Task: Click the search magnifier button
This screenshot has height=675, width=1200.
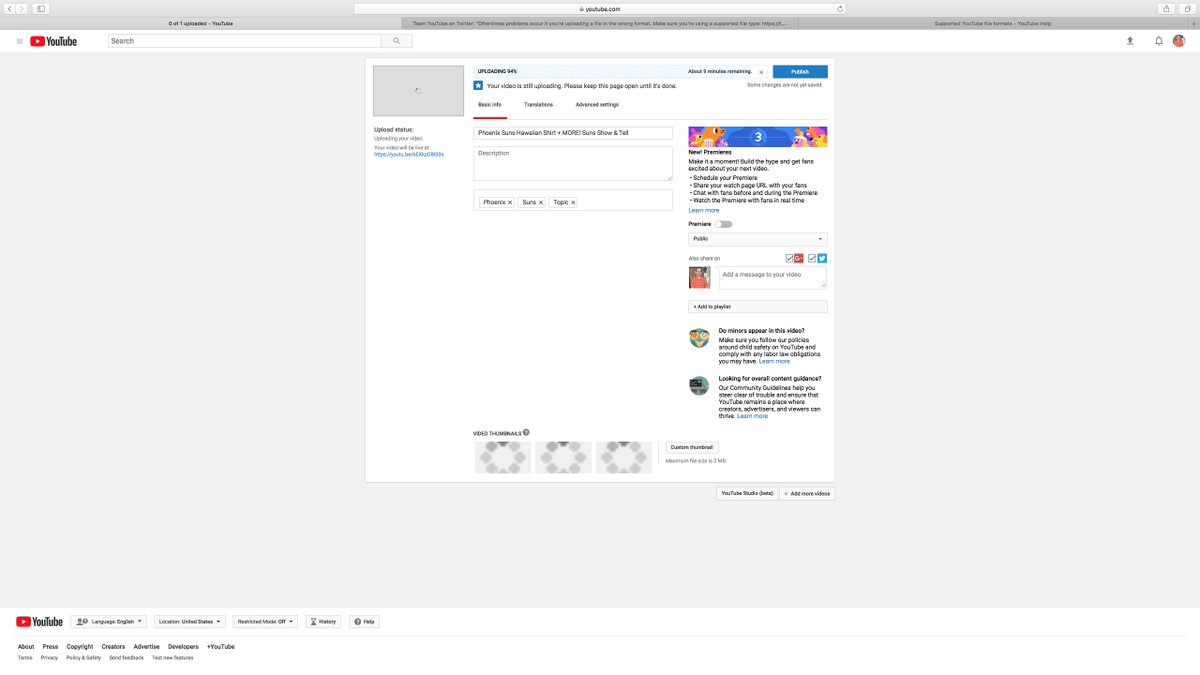Action: point(397,41)
